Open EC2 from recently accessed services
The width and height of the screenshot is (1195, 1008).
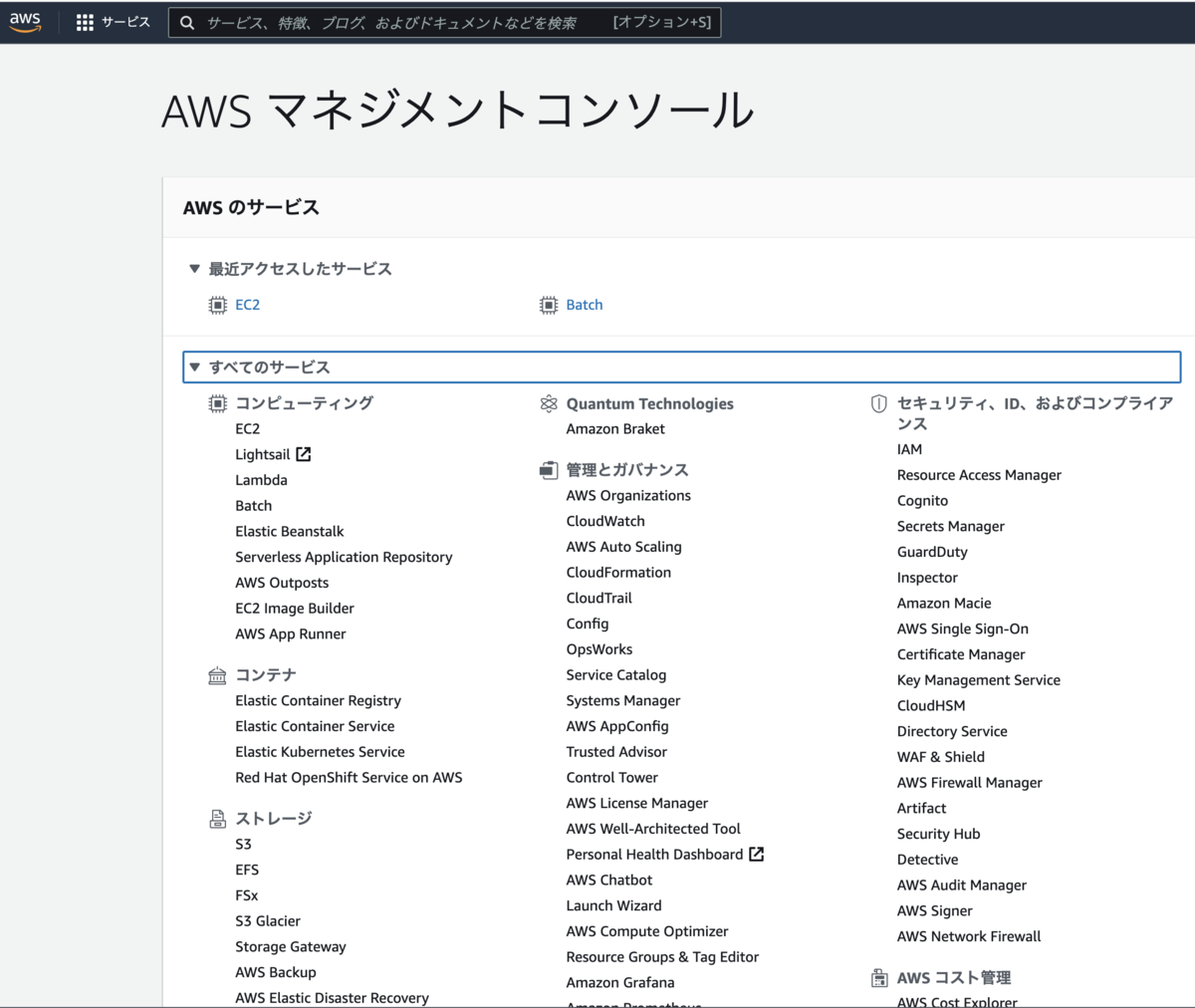248,305
